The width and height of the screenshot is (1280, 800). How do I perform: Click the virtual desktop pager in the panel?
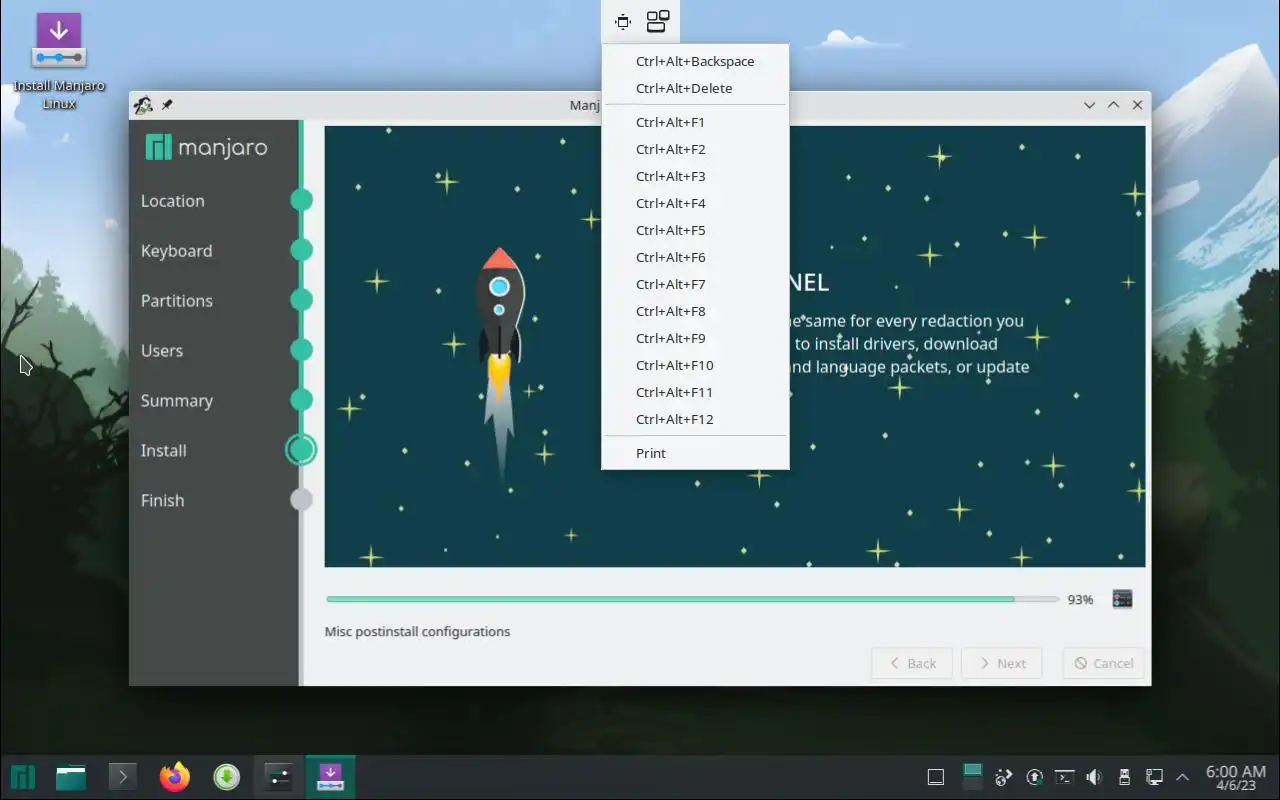(972, 776)
